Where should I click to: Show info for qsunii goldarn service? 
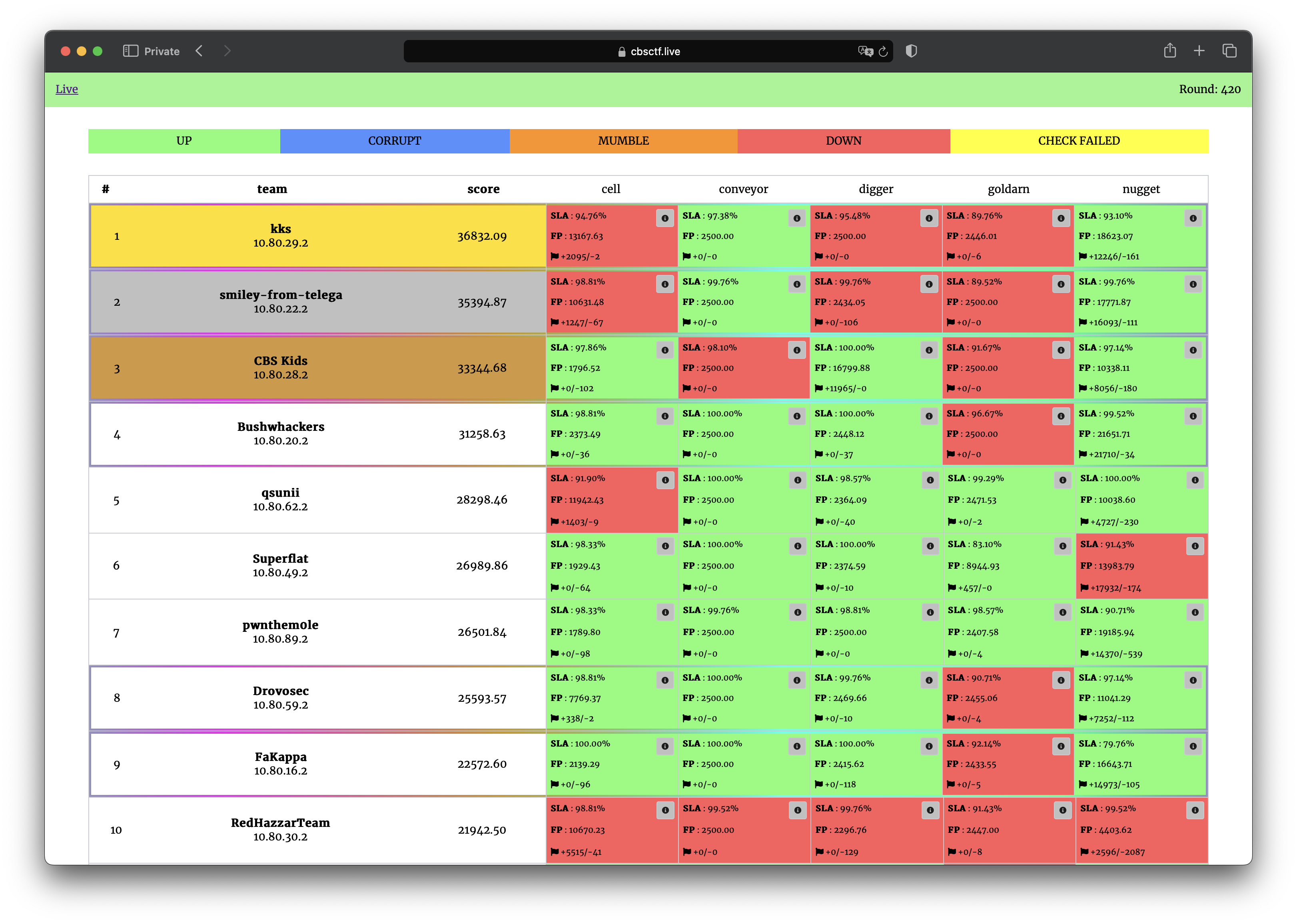[1063, 480]
